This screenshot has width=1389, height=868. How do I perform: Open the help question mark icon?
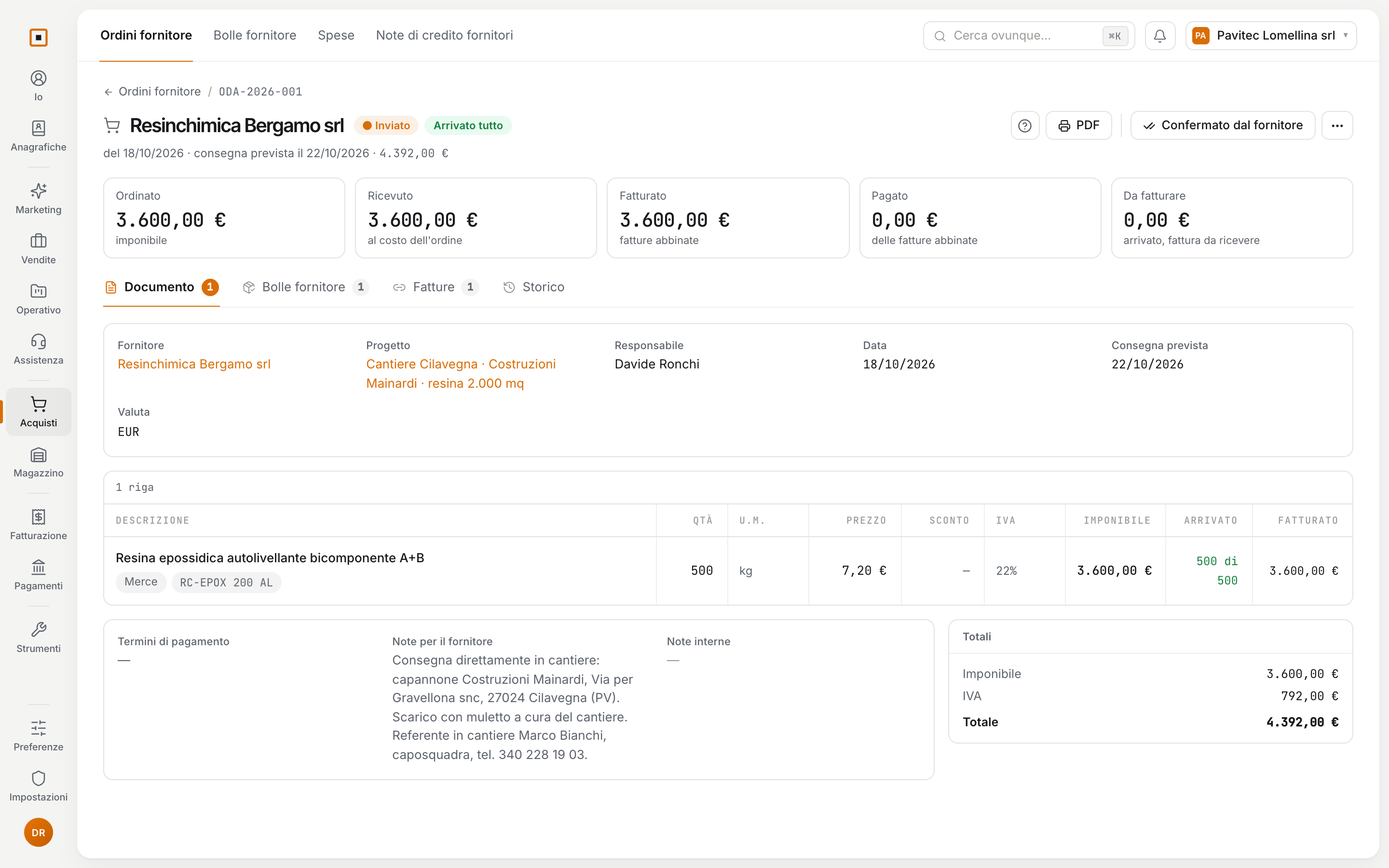[x=1024, y=125]
